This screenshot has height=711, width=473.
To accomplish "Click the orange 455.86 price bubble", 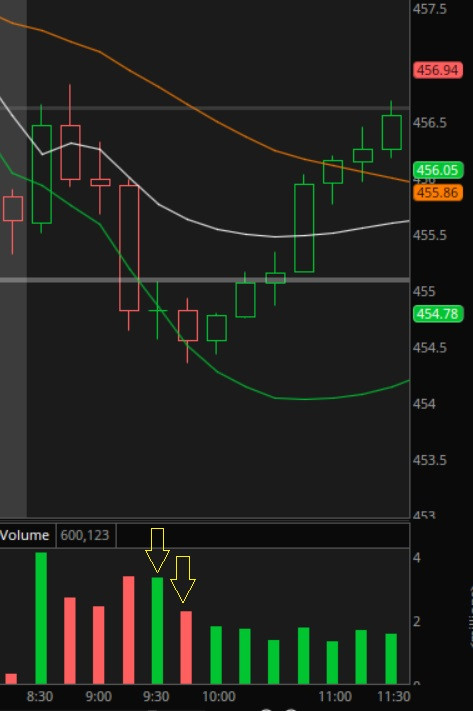I will tap(438, 193).
